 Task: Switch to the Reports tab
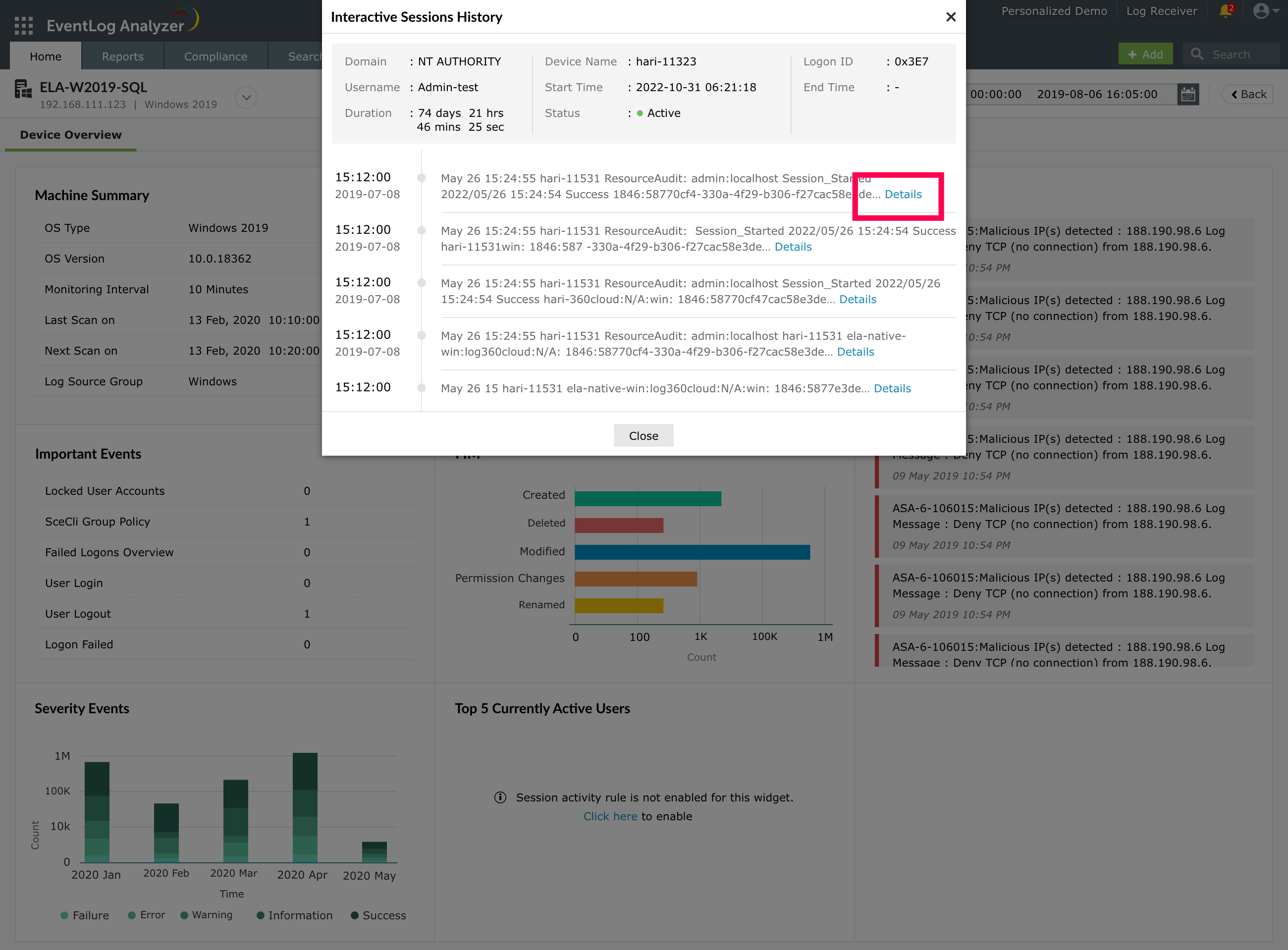[x=122, y=56]
